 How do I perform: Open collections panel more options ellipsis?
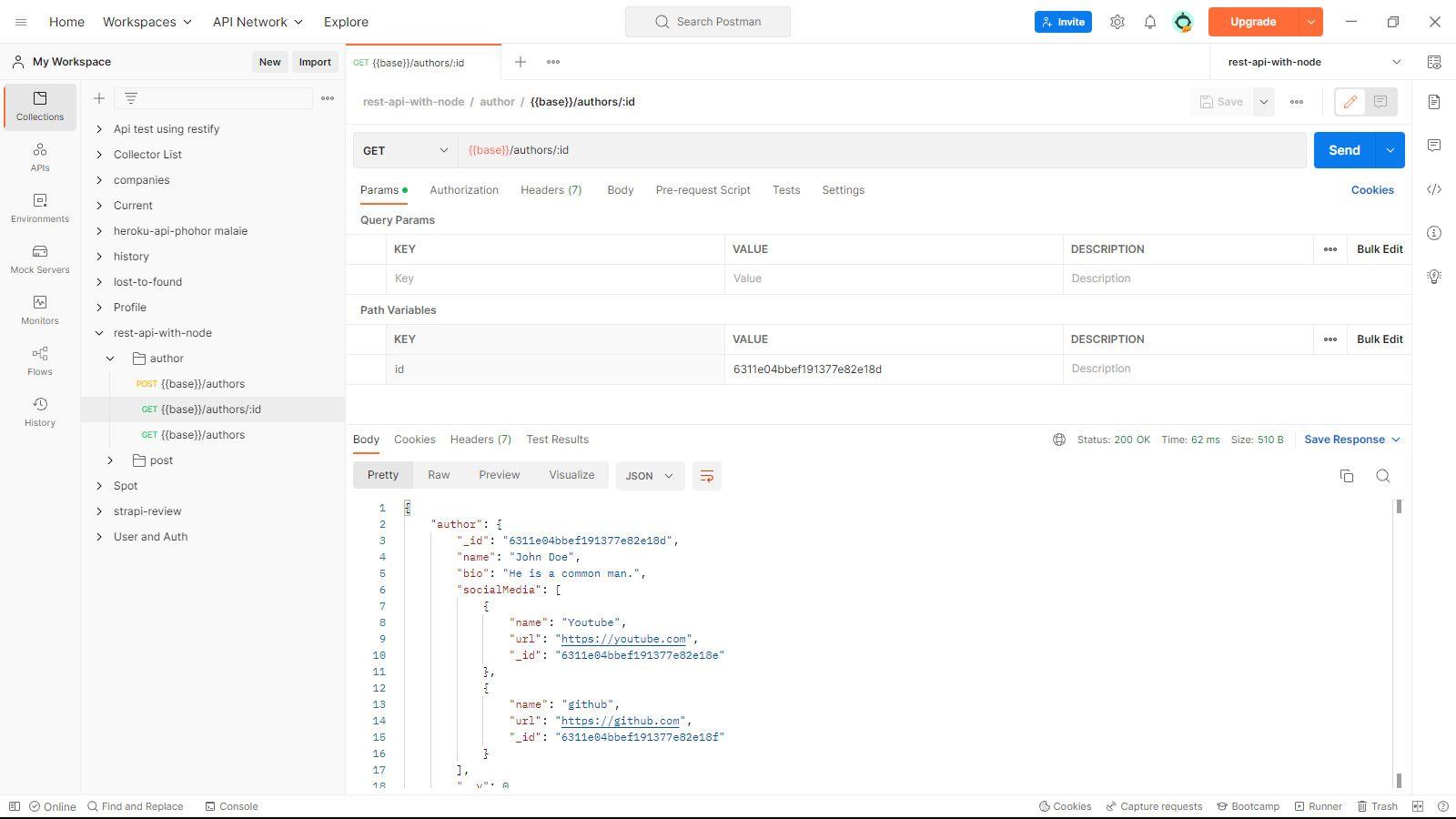328,98
